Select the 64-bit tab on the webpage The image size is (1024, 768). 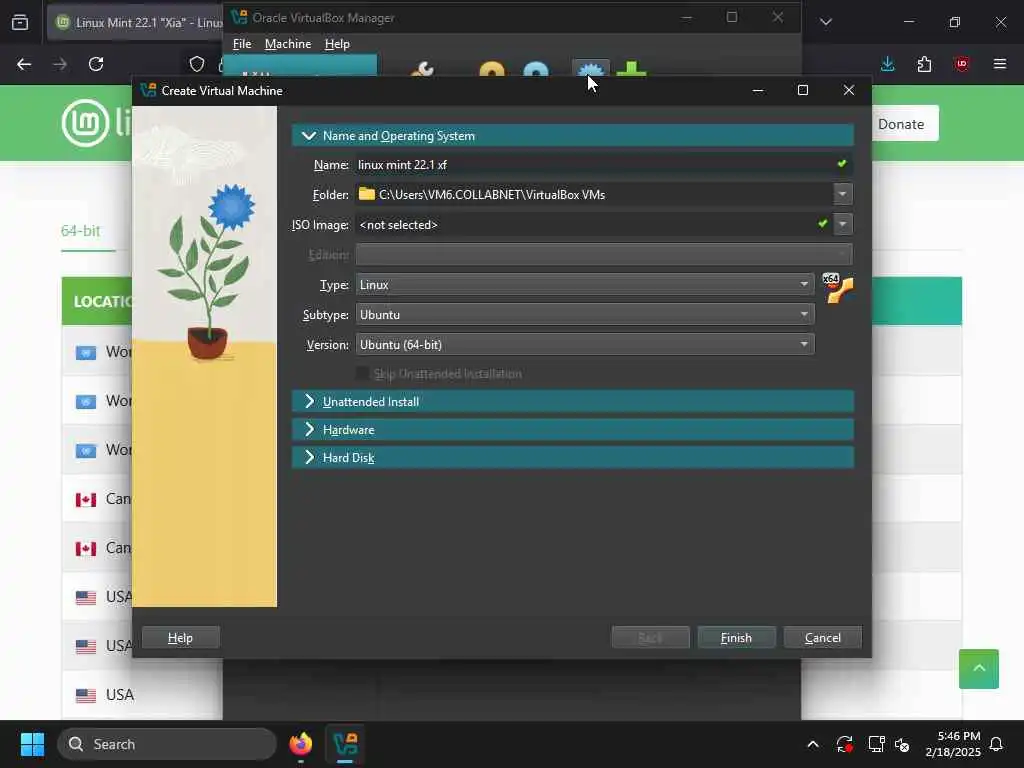[80, 231]
